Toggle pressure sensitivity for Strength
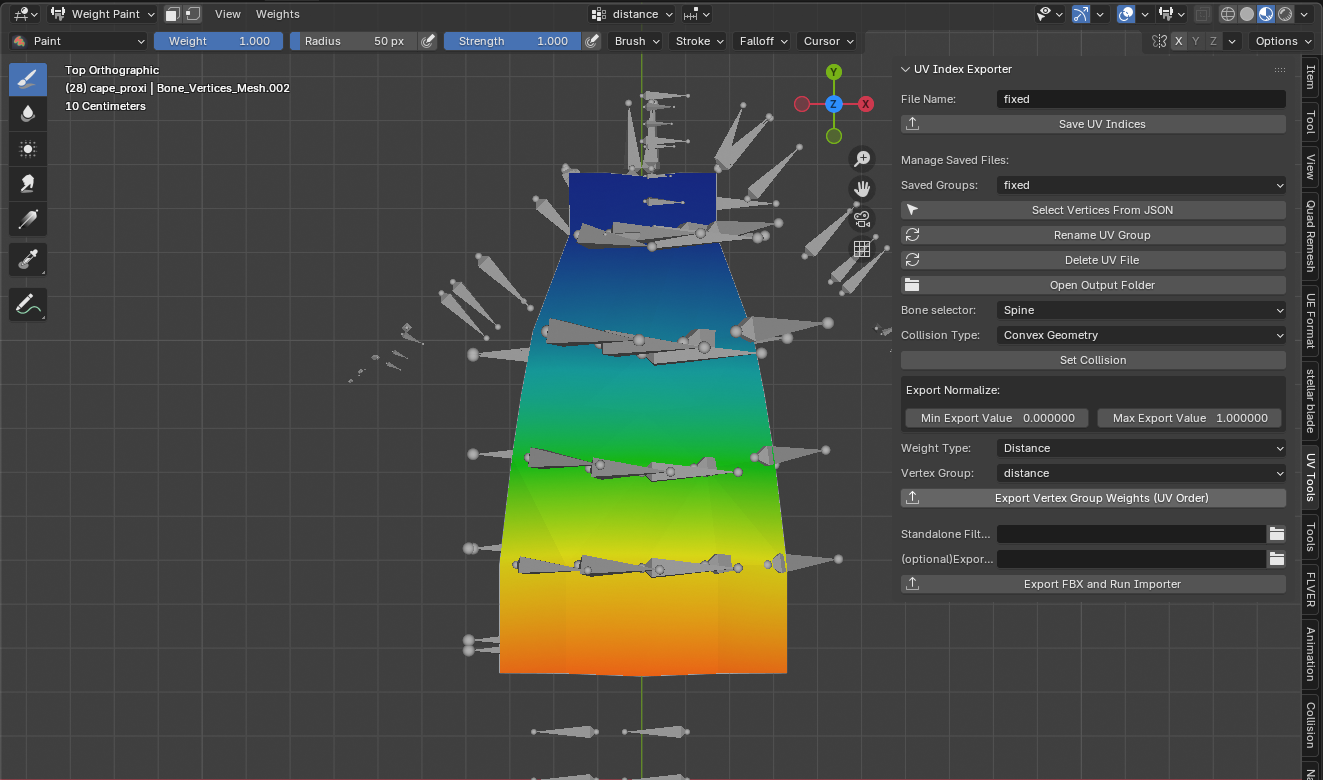This screenshot has height=780, width=1323. click(591, 41)
